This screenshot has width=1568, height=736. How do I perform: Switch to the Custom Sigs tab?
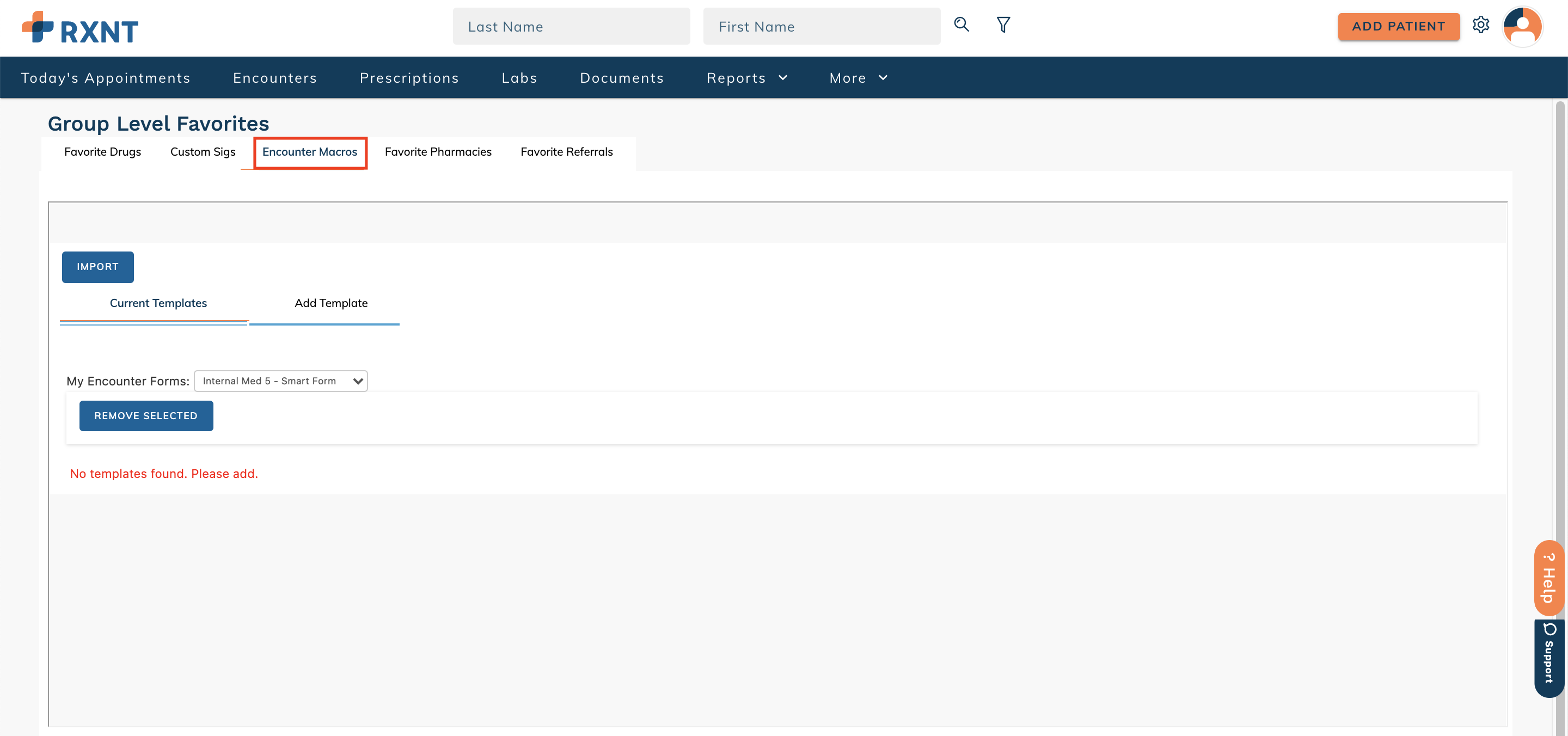(x=202, y=152)
